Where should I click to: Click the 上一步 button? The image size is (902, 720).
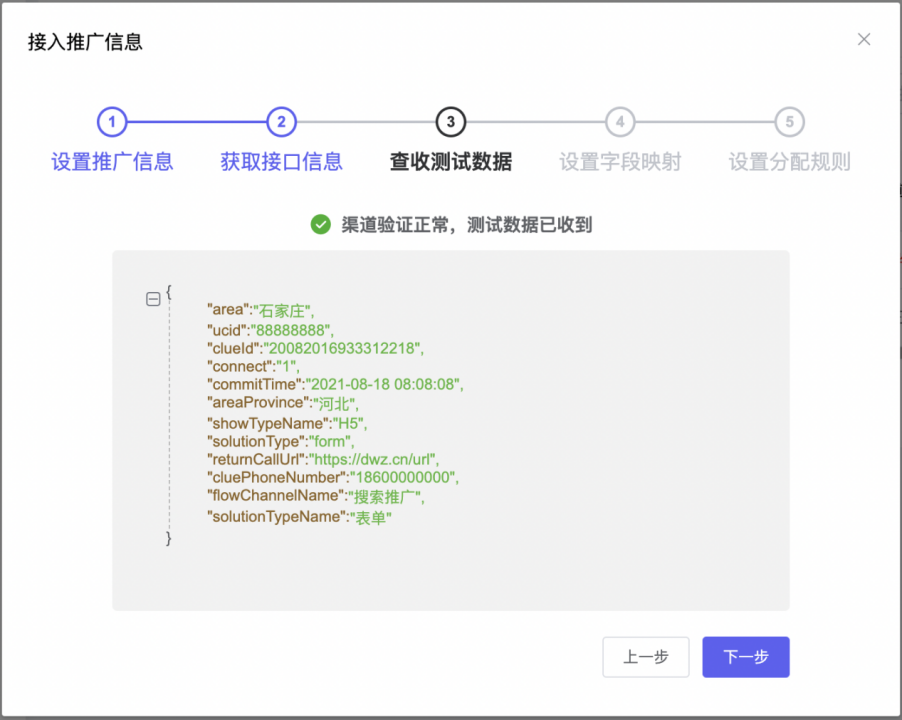coord(645,657)
